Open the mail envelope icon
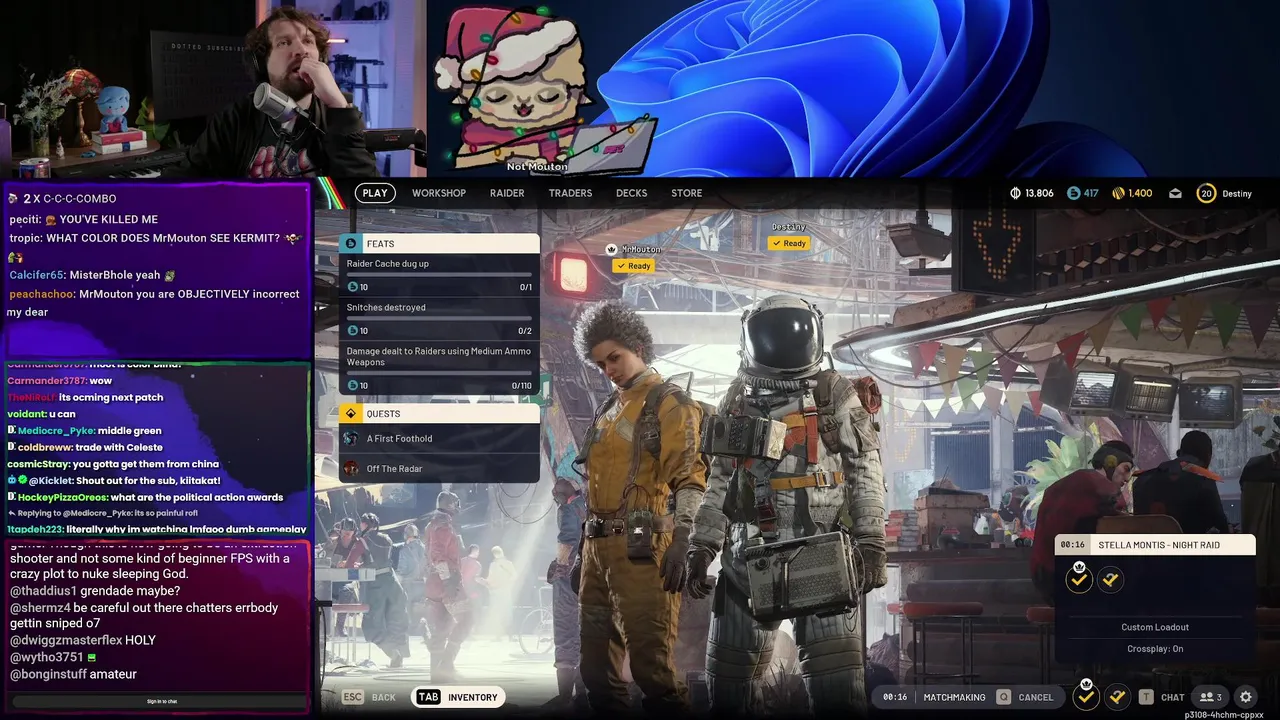This screenshot has width=1280, height=720. click(x=1175, y=193)
